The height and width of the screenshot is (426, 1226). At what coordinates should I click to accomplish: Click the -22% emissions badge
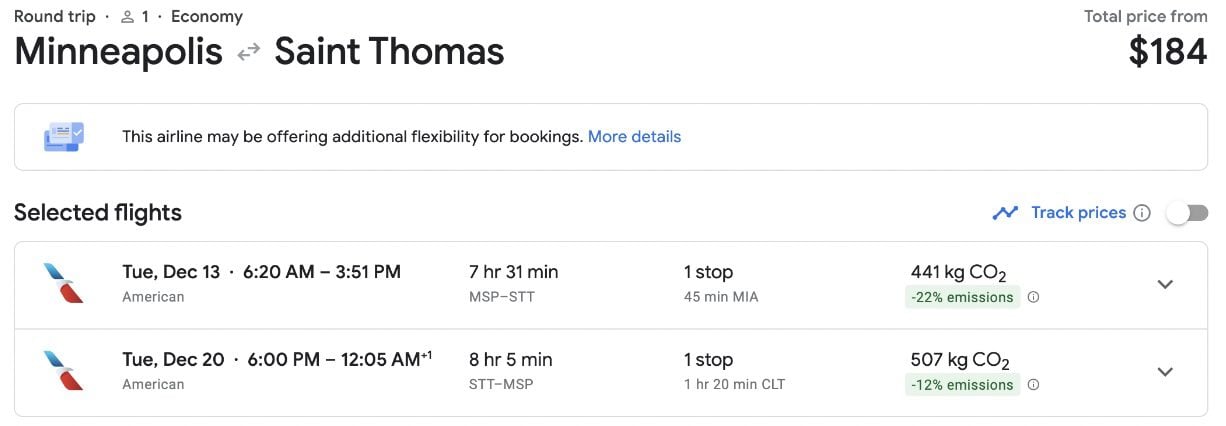(x=962, y=297)
